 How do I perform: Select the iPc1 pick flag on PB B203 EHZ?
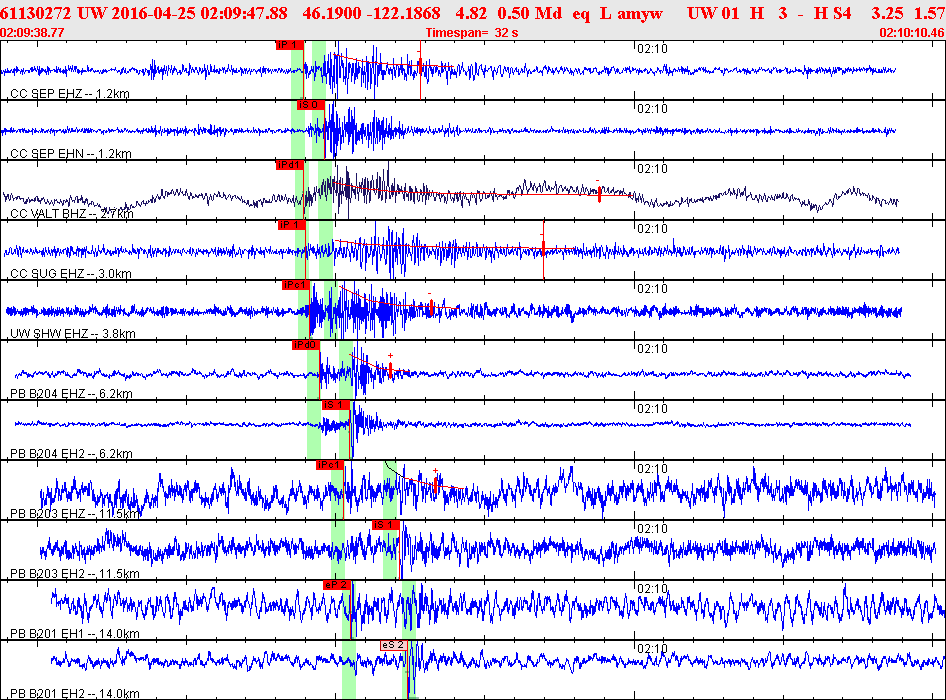329,465
